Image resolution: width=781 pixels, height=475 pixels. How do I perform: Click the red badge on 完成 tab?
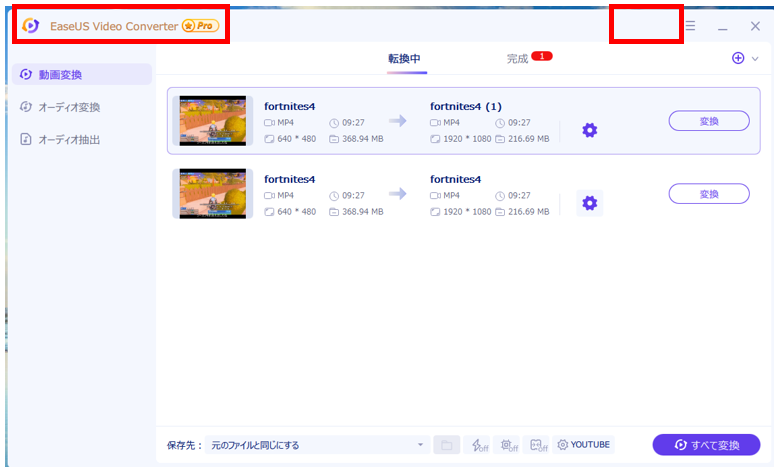coord(541,56)
